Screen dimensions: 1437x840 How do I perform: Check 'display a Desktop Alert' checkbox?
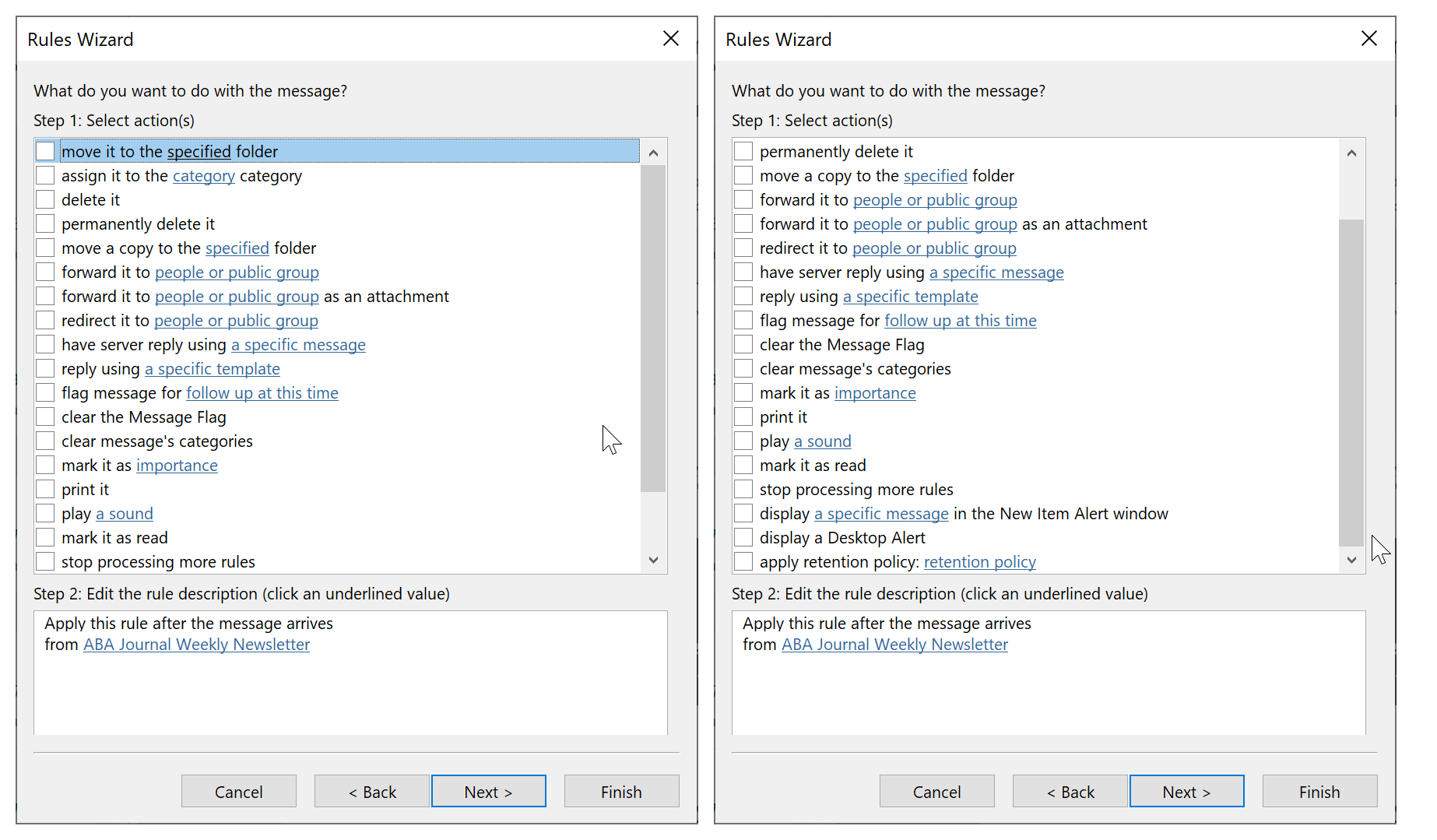pyautogui.click(x=743, y=537)
